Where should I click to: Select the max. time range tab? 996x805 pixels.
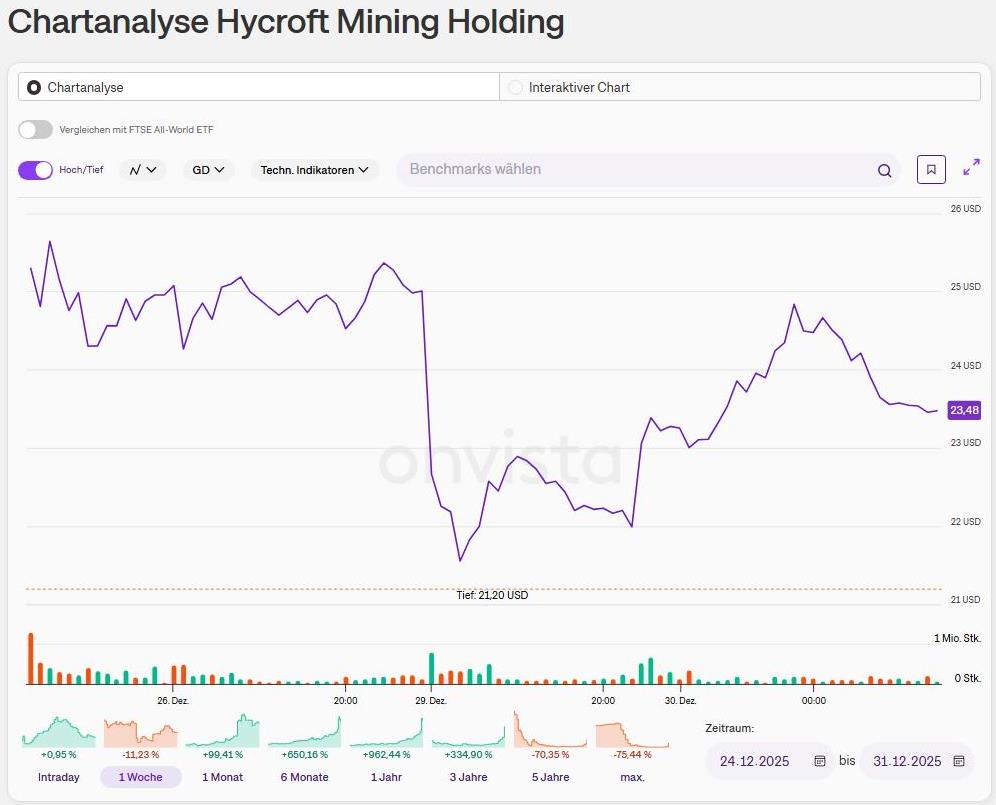click(x=632, y=777)
